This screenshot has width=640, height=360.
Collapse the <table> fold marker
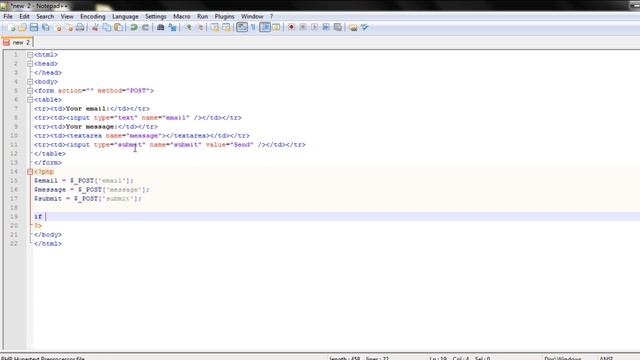pos(30,100)
